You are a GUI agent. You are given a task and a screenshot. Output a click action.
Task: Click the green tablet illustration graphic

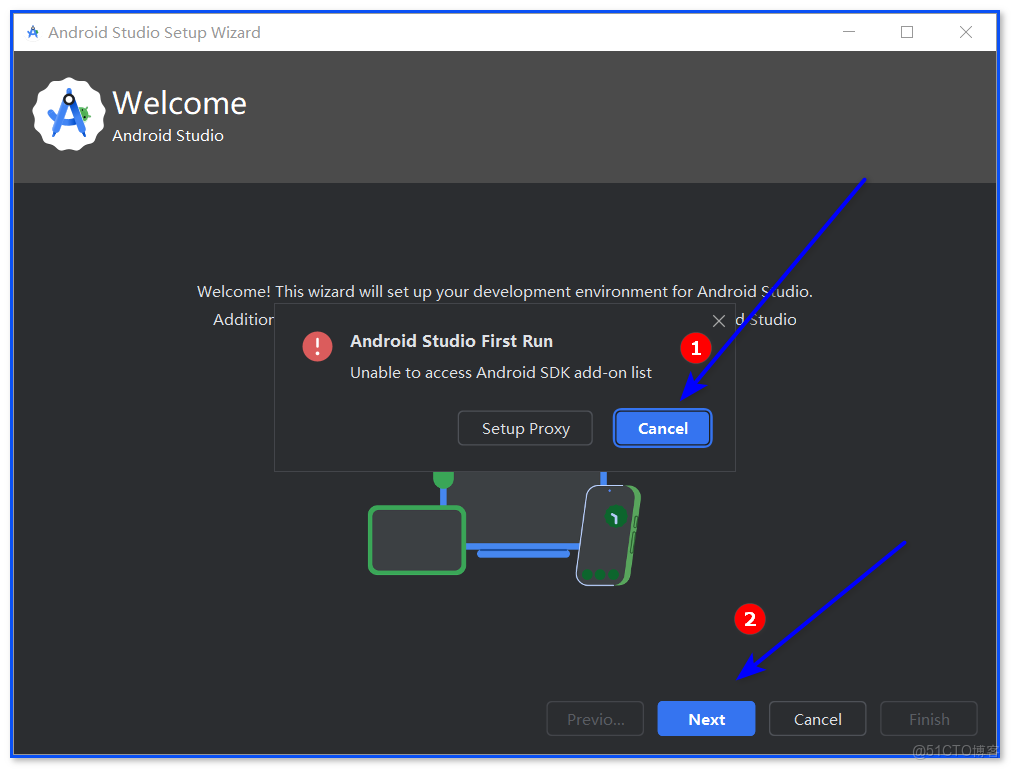[x=417, y=540]
